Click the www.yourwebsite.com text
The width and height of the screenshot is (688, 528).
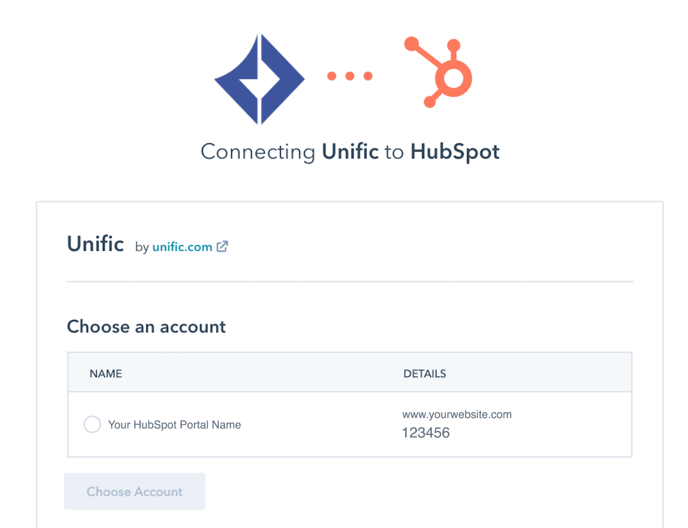[x=456, y=414]
